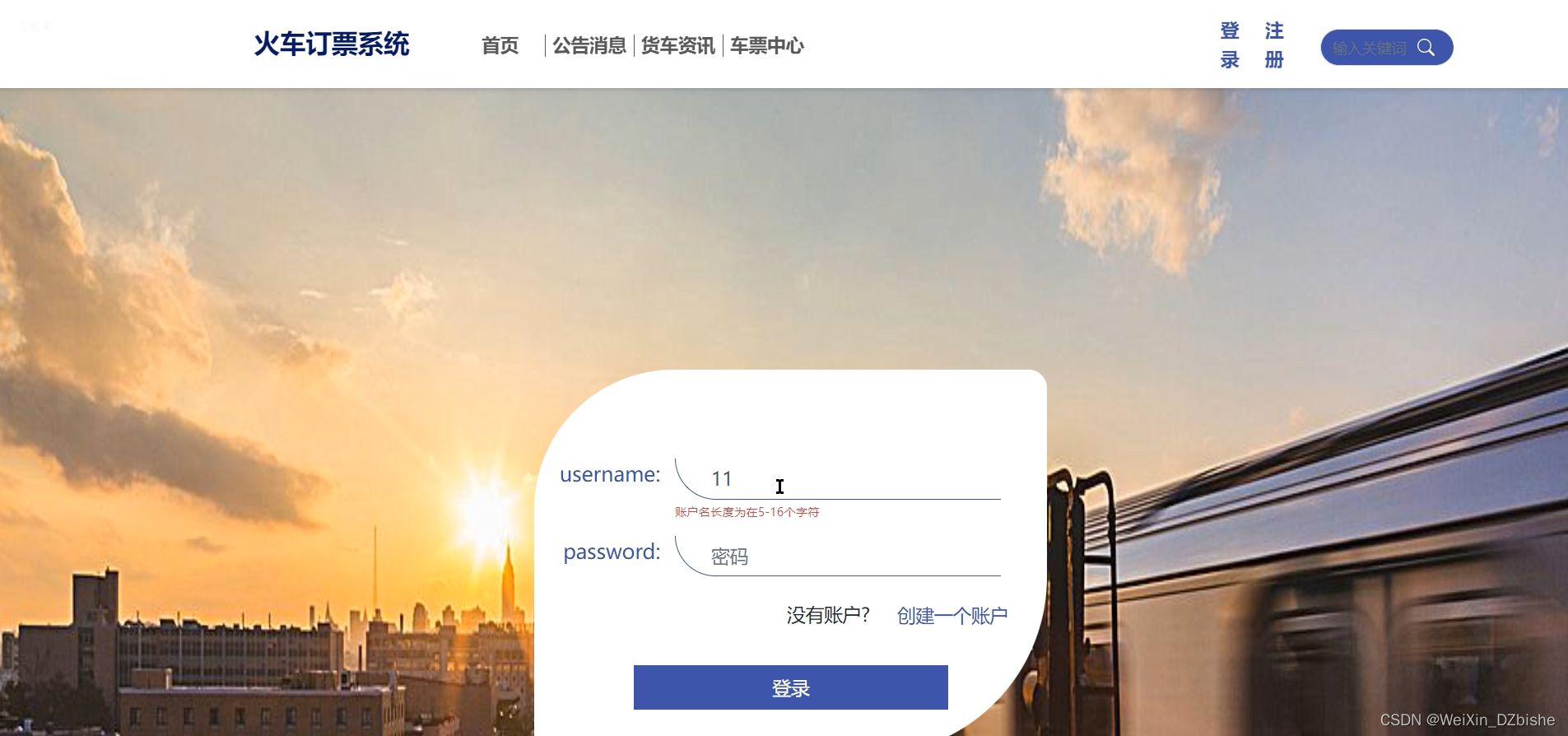Open the 公告消息 announcements menu

589,46
